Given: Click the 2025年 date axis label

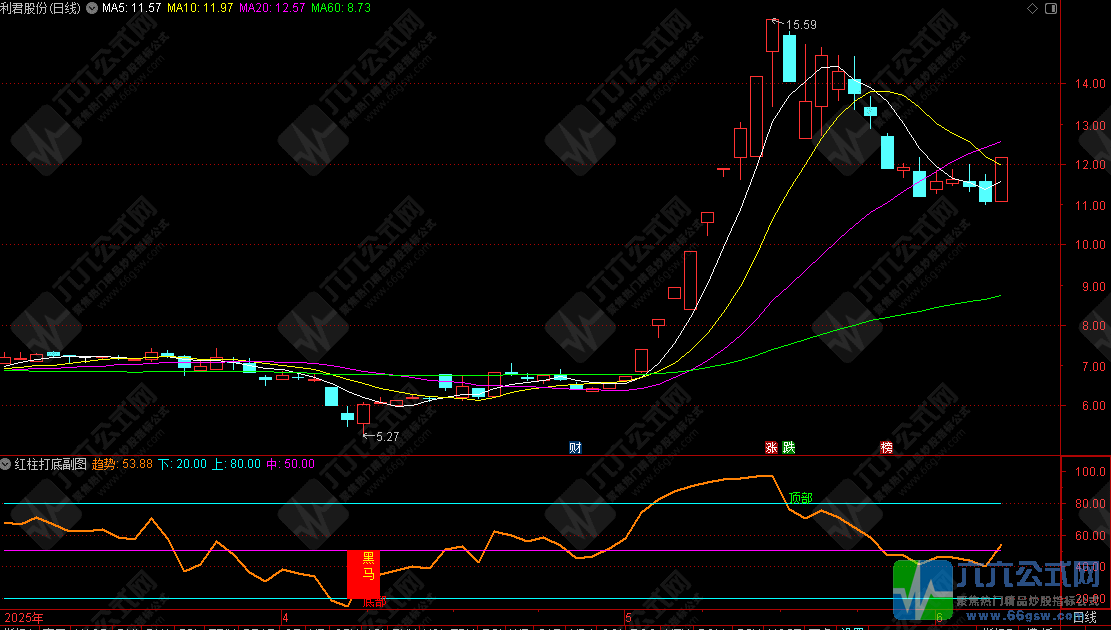Looking at the screenshot, I should pos(24,618).
